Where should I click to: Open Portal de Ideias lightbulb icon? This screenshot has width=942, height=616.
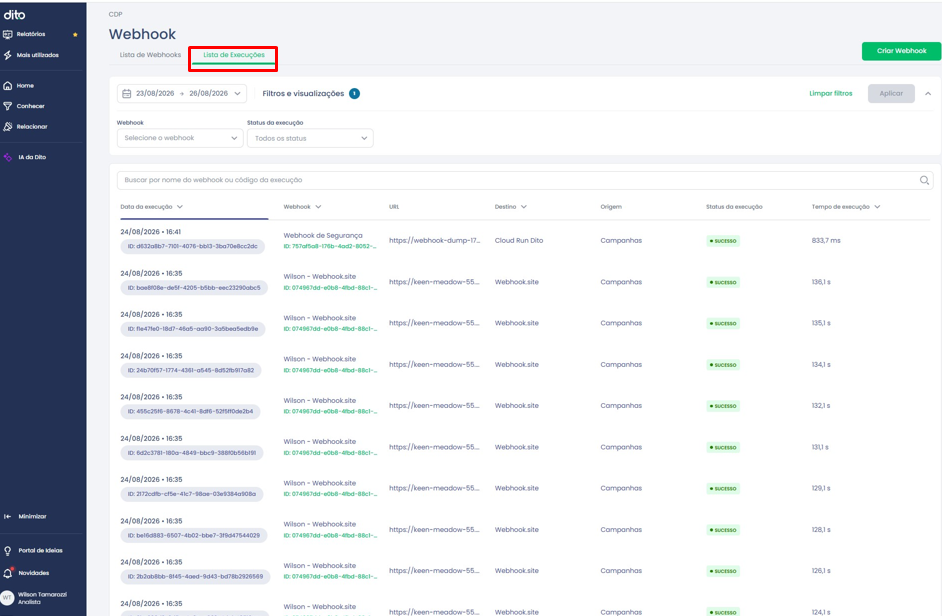(8, 550)
